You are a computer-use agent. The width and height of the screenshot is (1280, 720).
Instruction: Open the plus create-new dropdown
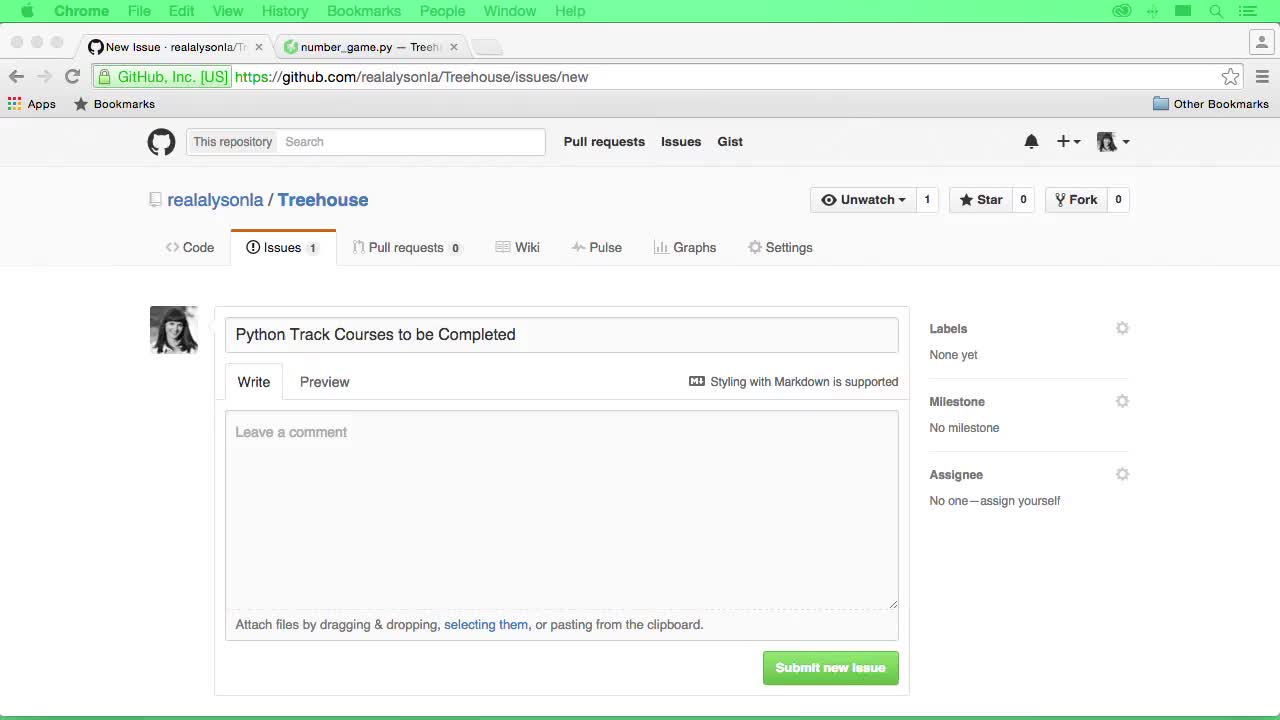coord(1068,142)
